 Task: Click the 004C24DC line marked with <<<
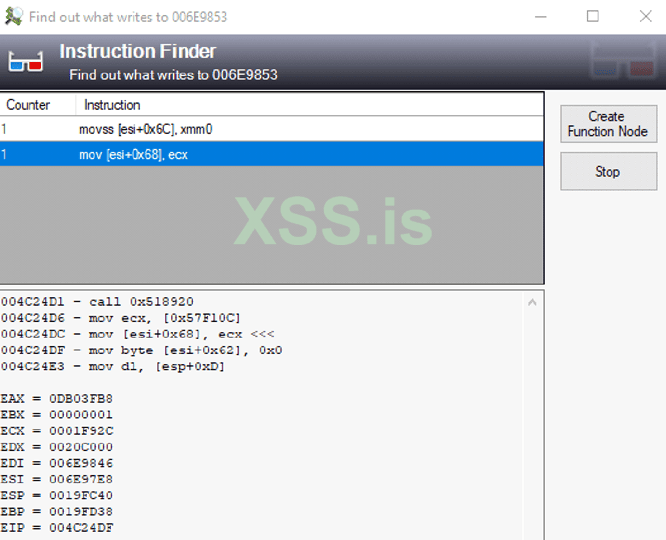[138, 334]
